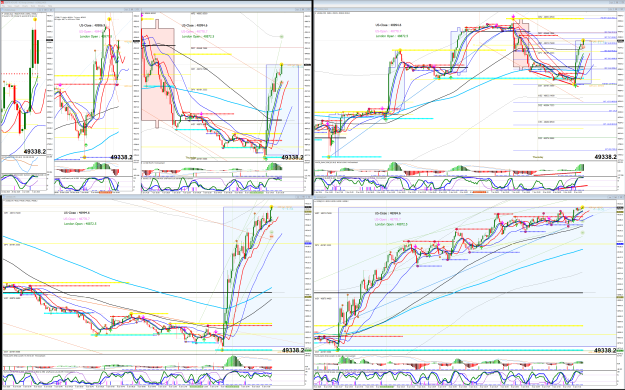Select the yellow dot at the far-left chart's candle high

pos(35,19)
